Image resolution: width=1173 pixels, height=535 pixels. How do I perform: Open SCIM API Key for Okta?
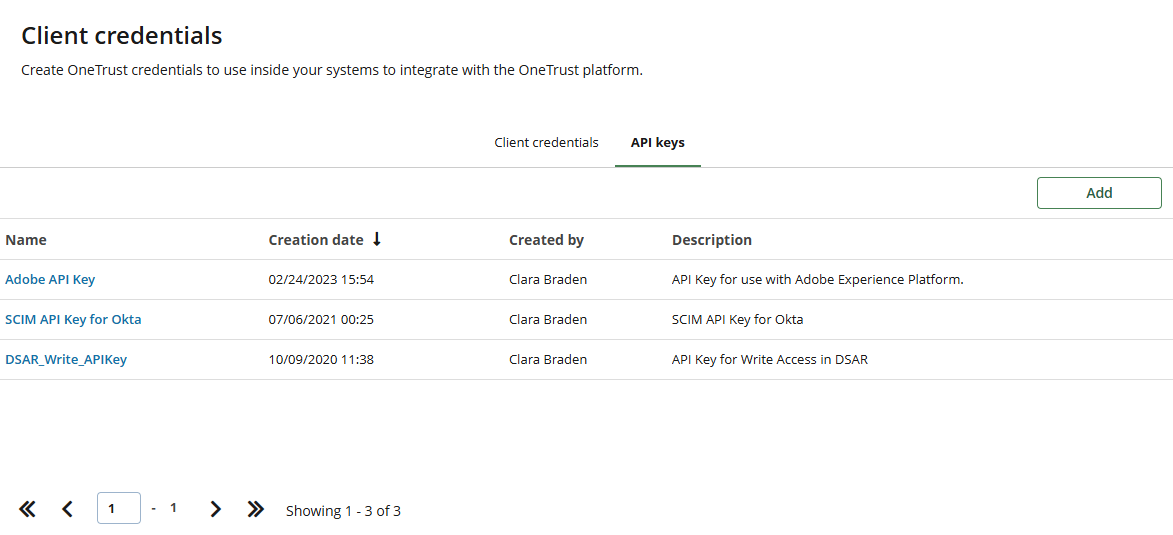point(73,320)
